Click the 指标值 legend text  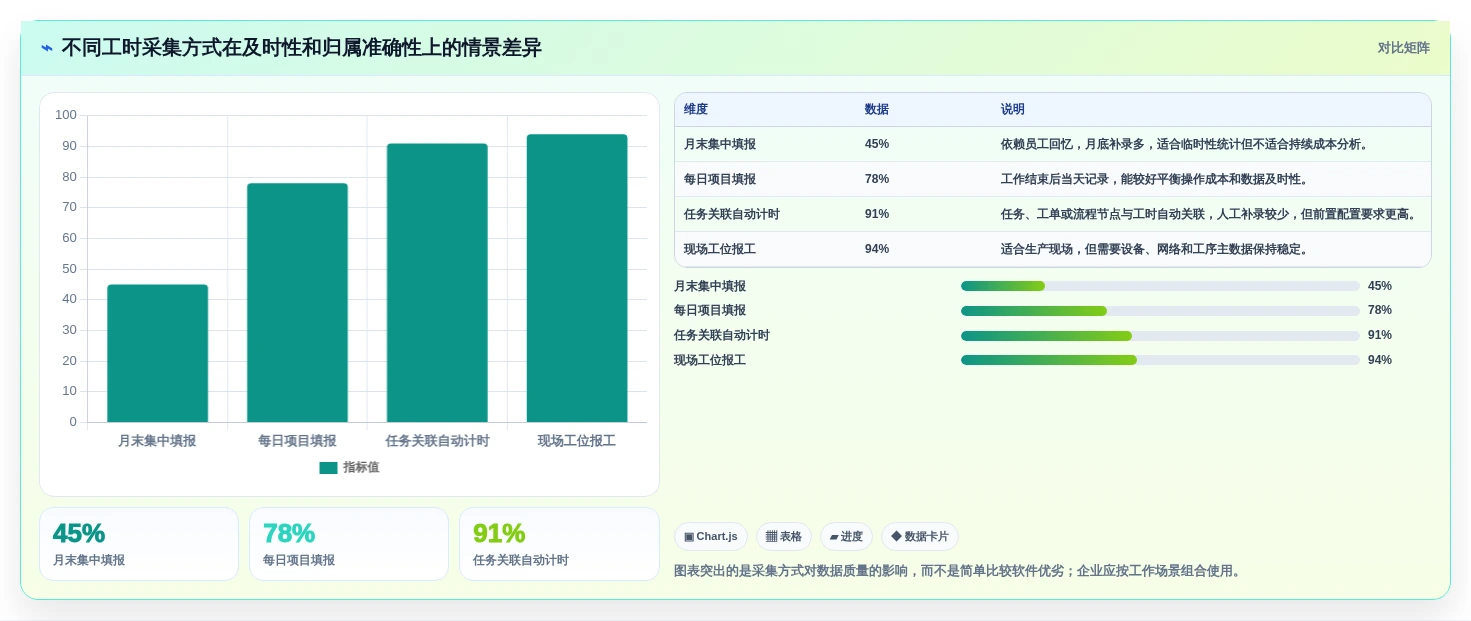click(361, 468)
